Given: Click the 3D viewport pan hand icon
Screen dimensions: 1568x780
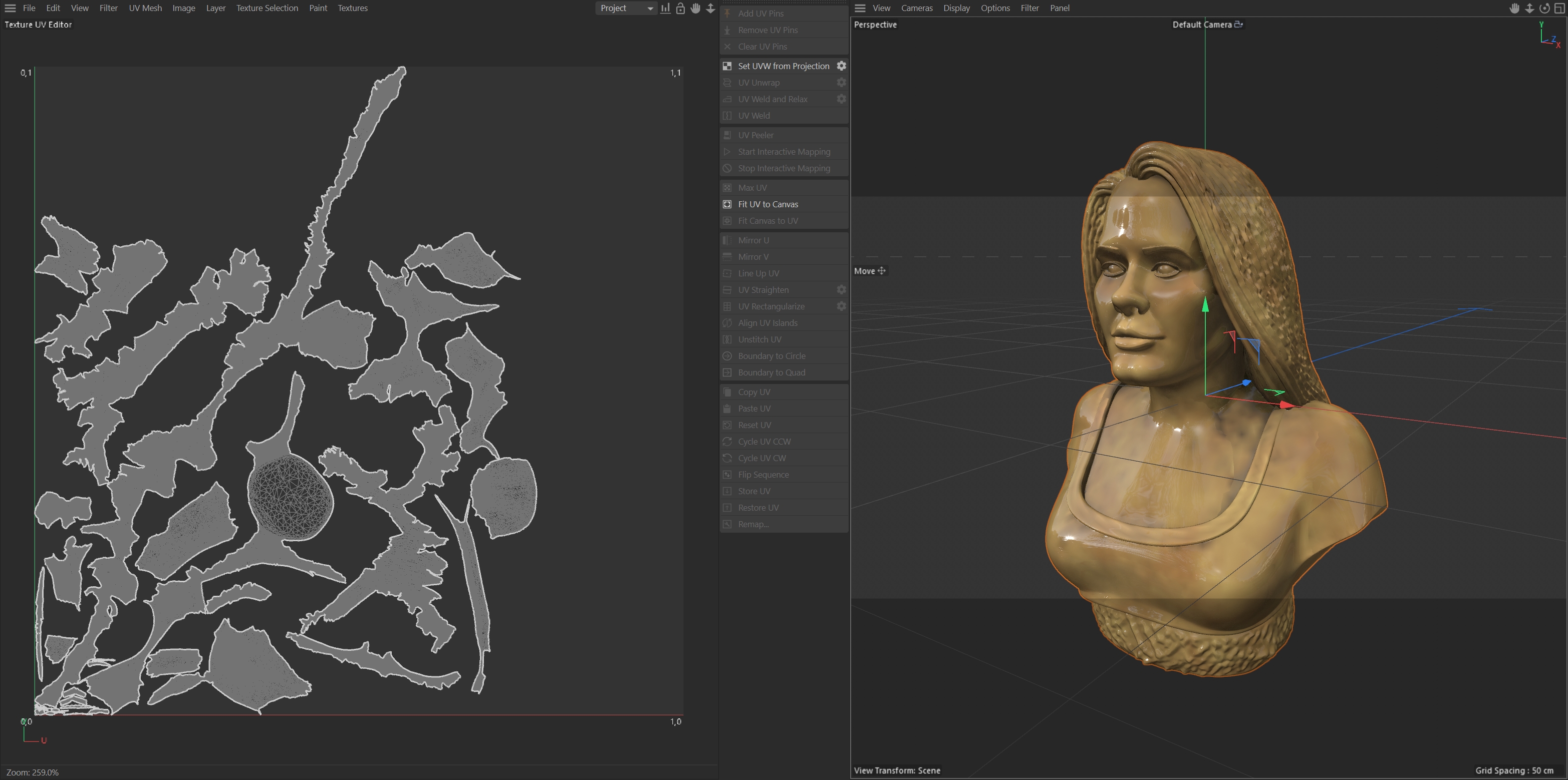Looking at the screenshot, I should point(1514,8).
